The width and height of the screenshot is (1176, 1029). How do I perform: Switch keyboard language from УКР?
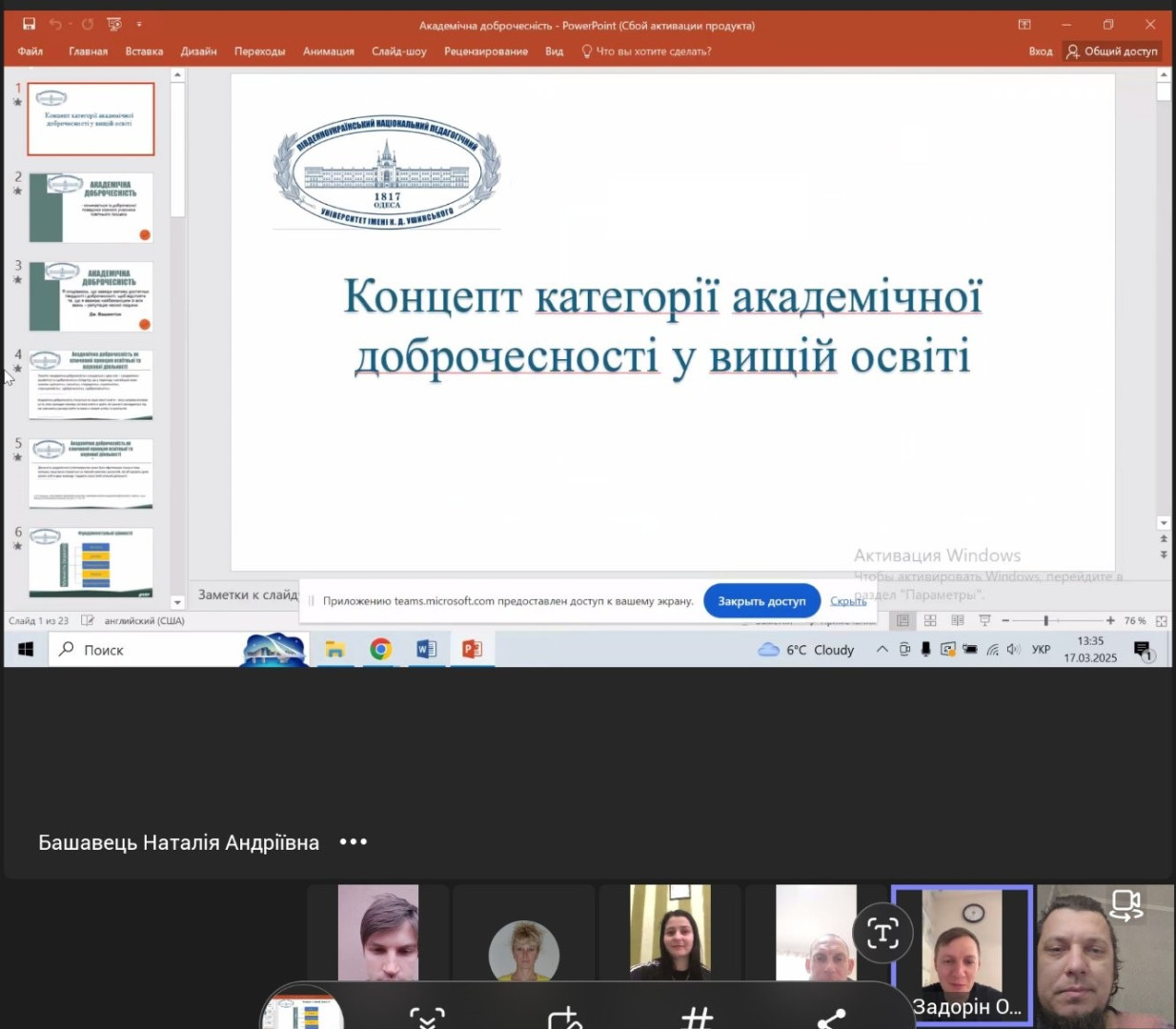(1041, 650)
